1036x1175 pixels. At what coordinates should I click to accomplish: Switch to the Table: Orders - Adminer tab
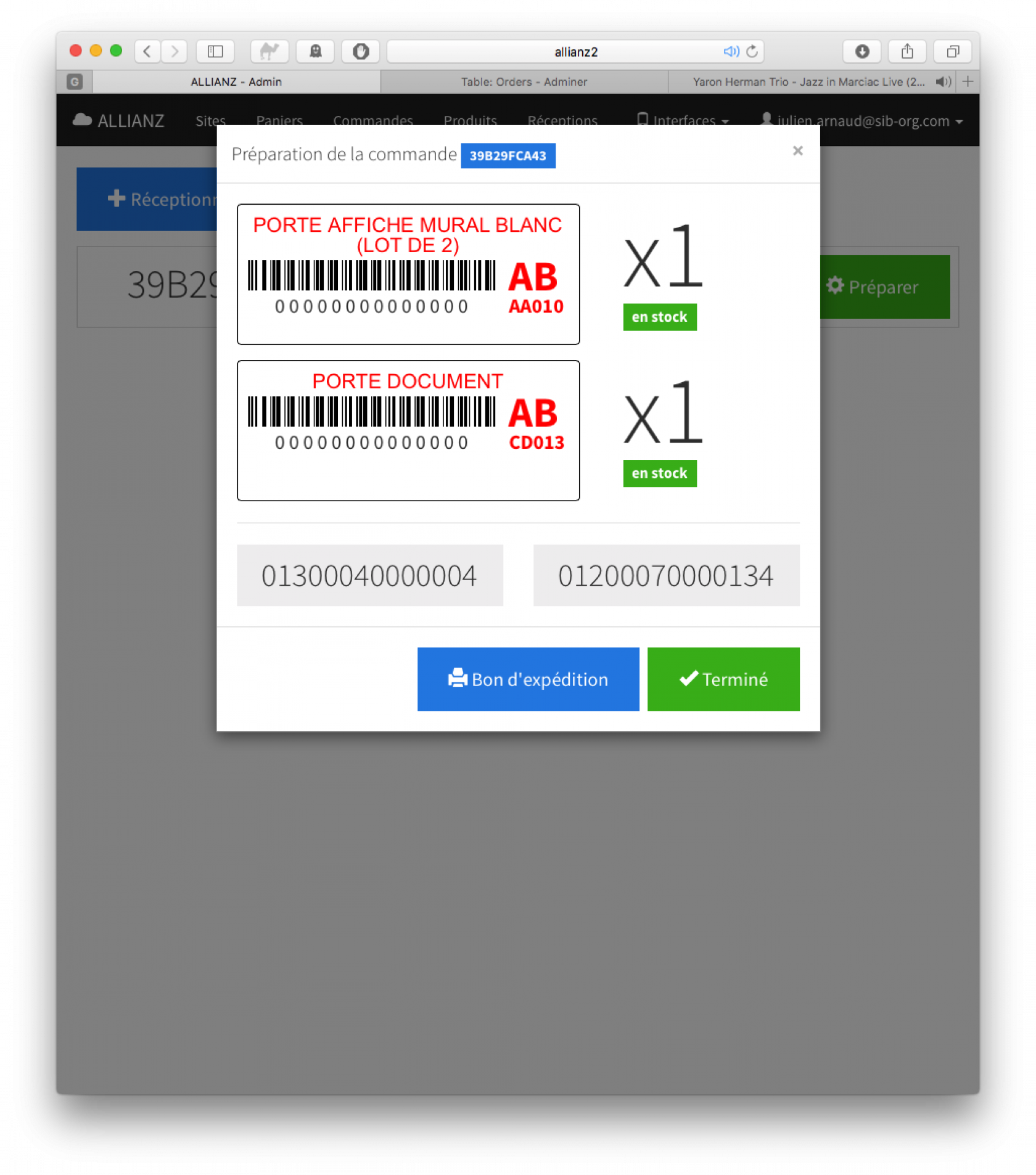(x=524, y=82)
